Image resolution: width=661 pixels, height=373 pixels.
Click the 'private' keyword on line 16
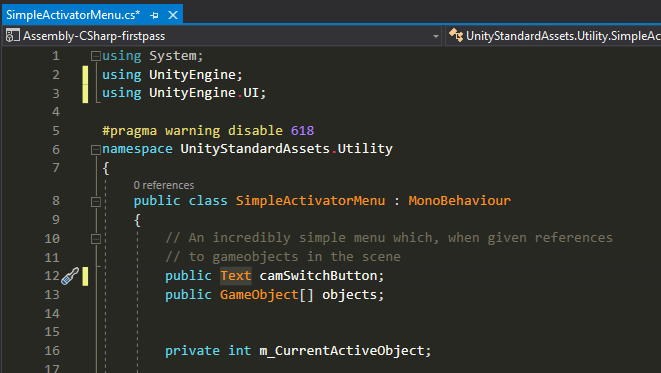point(192,351)
